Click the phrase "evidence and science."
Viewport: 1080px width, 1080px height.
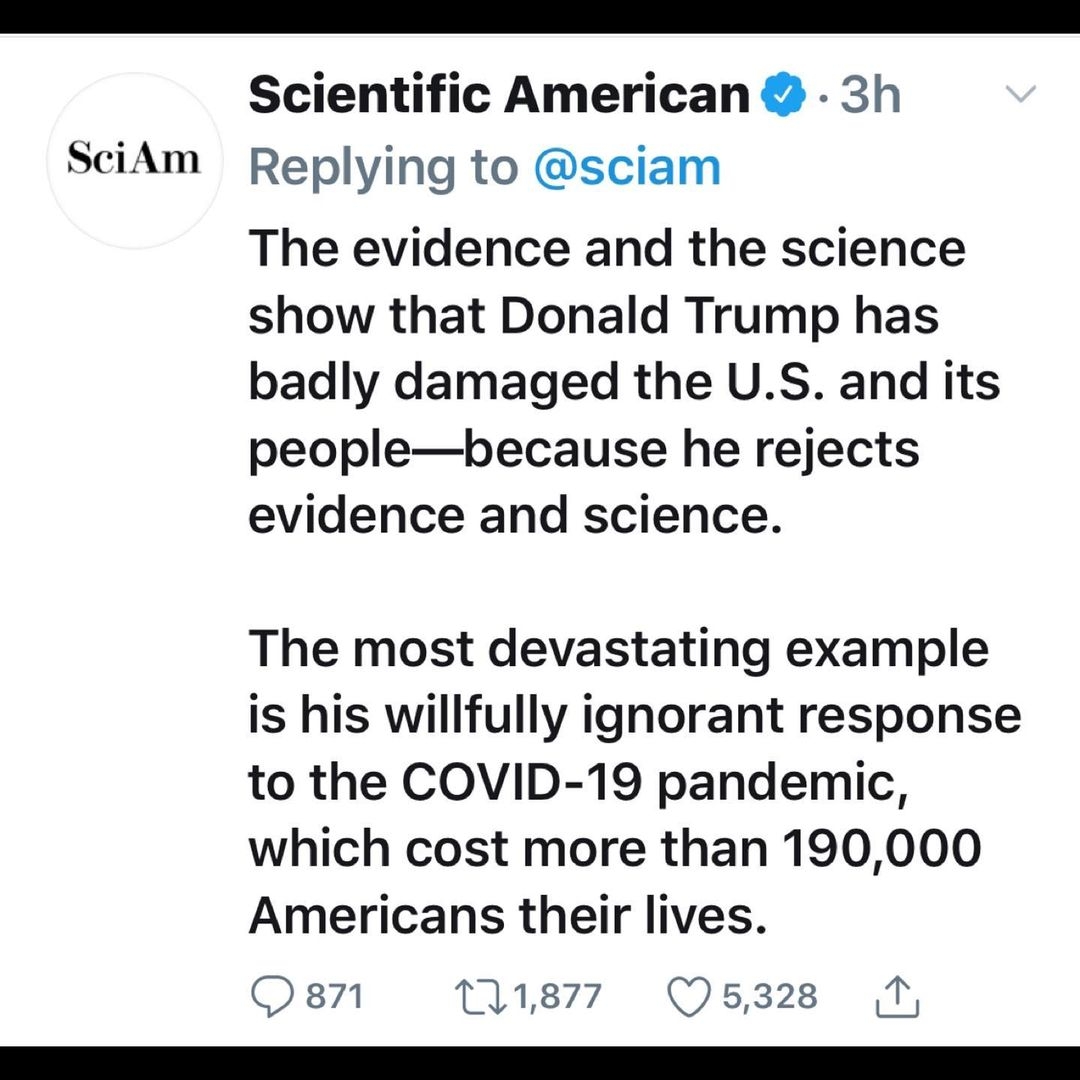[x=514, y=516]
